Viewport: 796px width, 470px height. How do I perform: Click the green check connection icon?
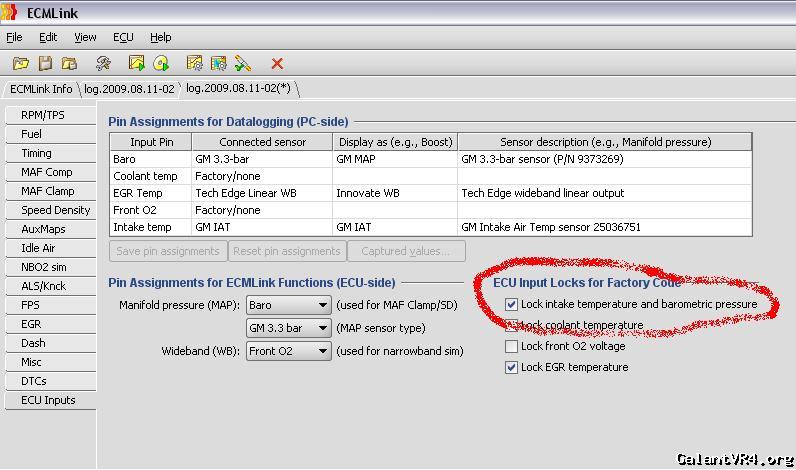(x=243, y=63)
